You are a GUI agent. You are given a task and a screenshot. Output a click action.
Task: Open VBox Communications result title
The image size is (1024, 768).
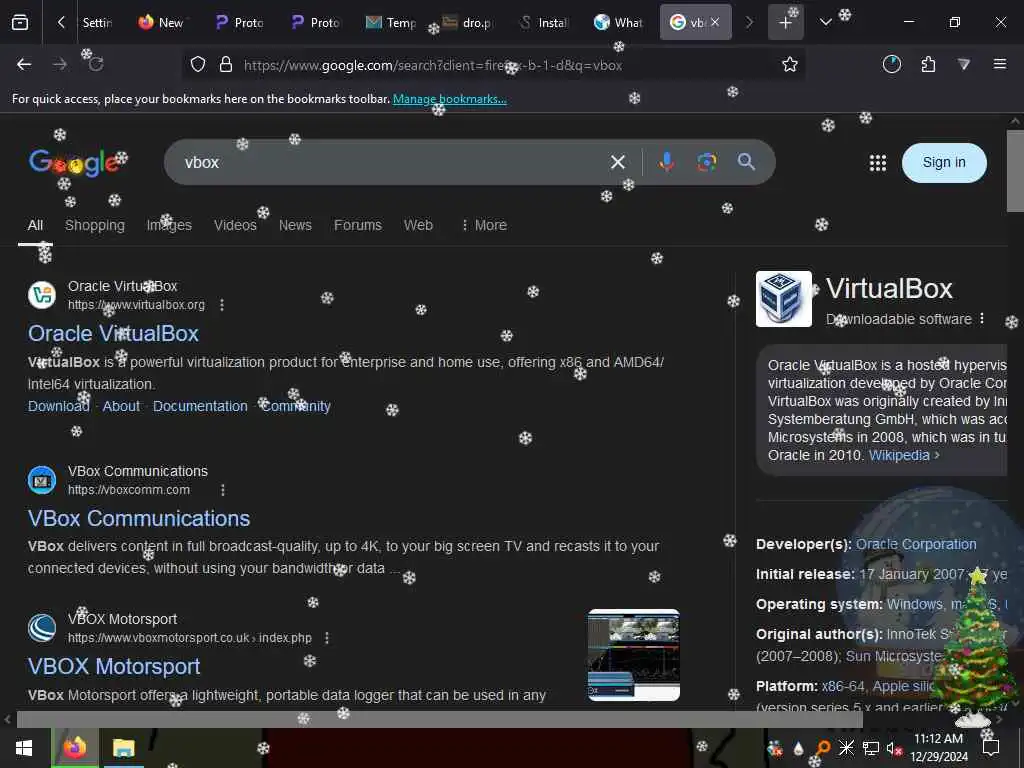[x=138, y=519]
